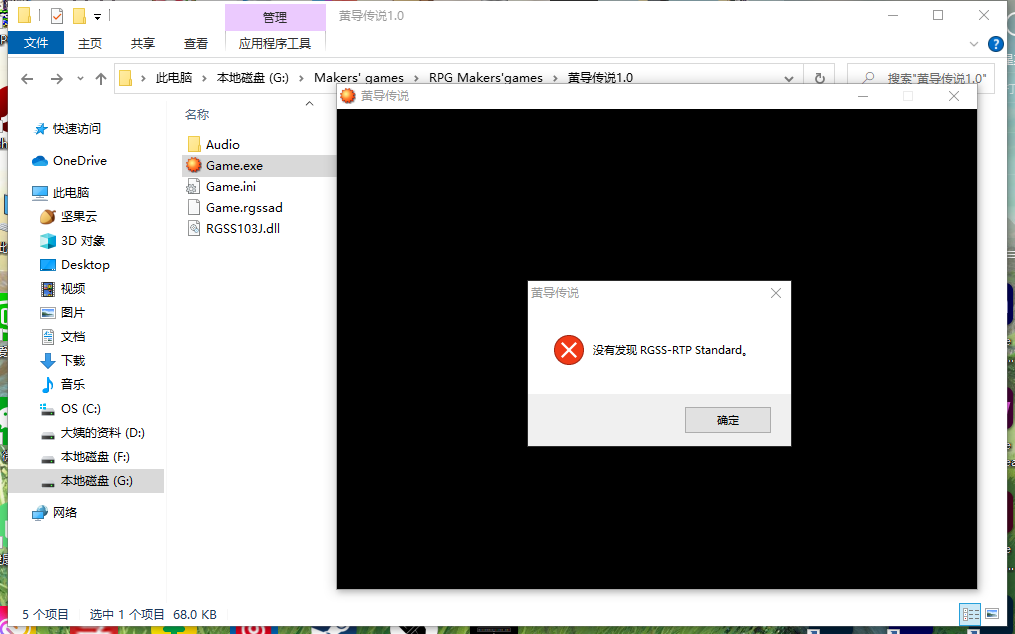Open the 文件 menu in Explorer

coord(36,43)
